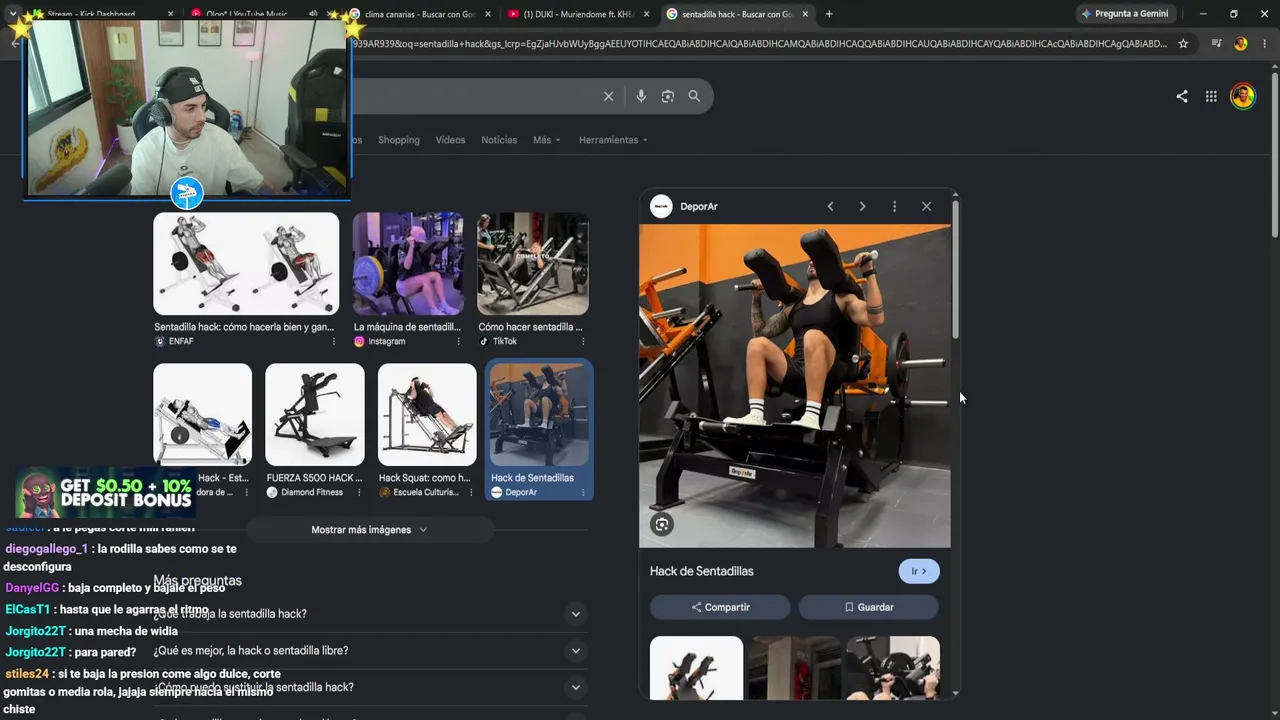Switch to the clima canarias tab

[x=420, y=14]
